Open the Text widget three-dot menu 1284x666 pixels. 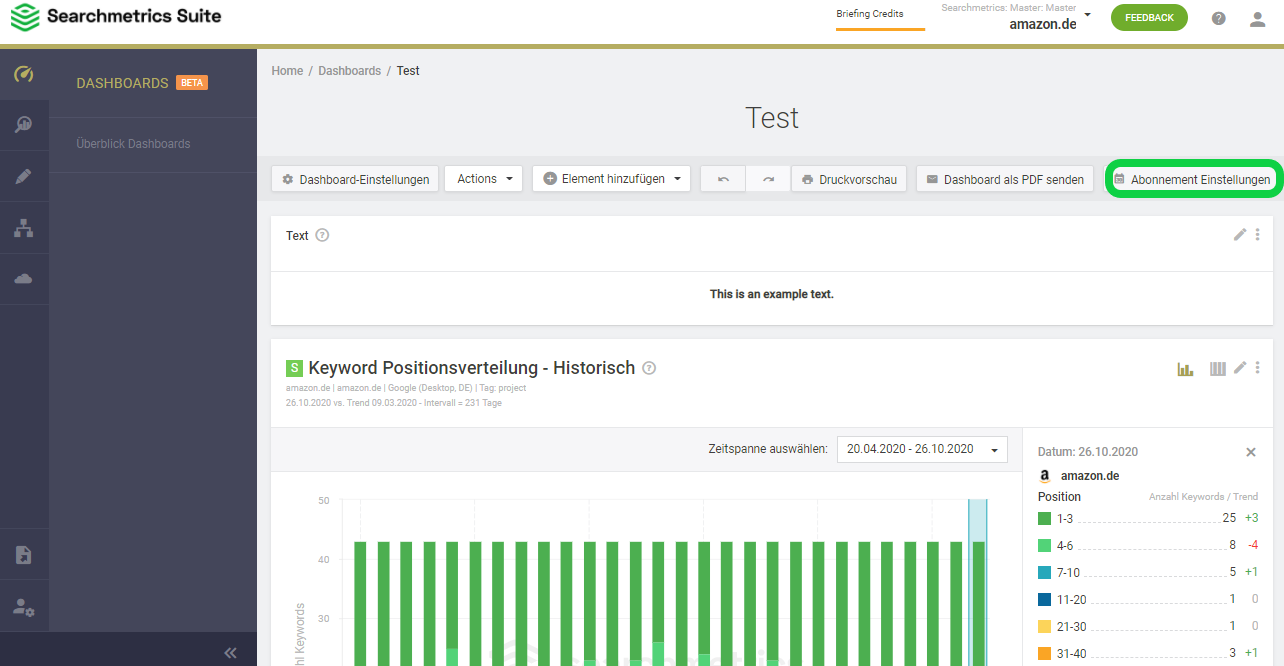click(1257, 234)
